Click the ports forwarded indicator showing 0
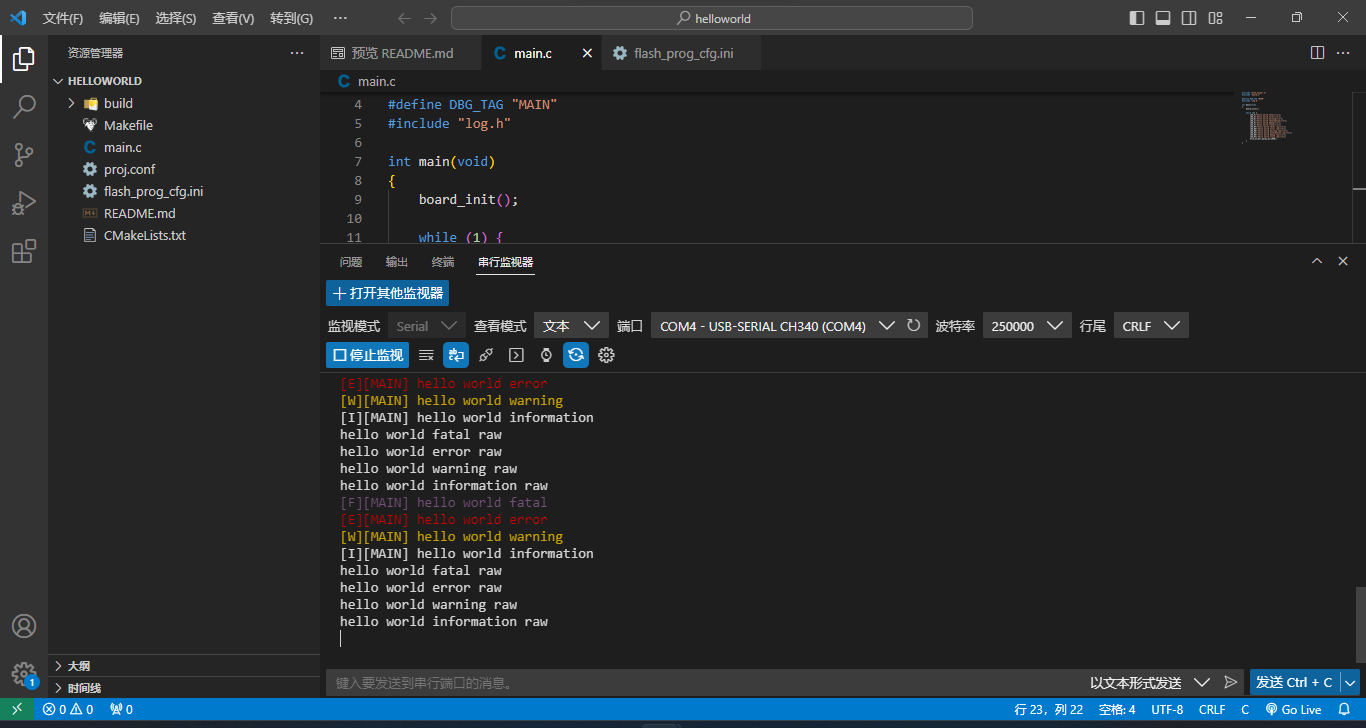The image size is (1366, 728). point(121,709)
